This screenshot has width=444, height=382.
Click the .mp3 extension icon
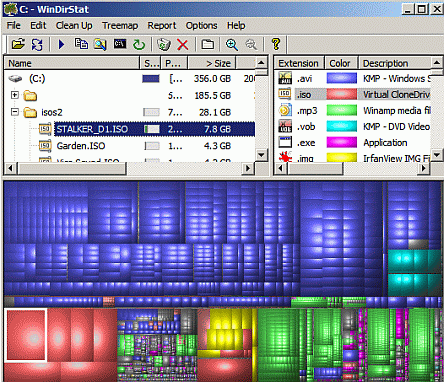(285, 110)
